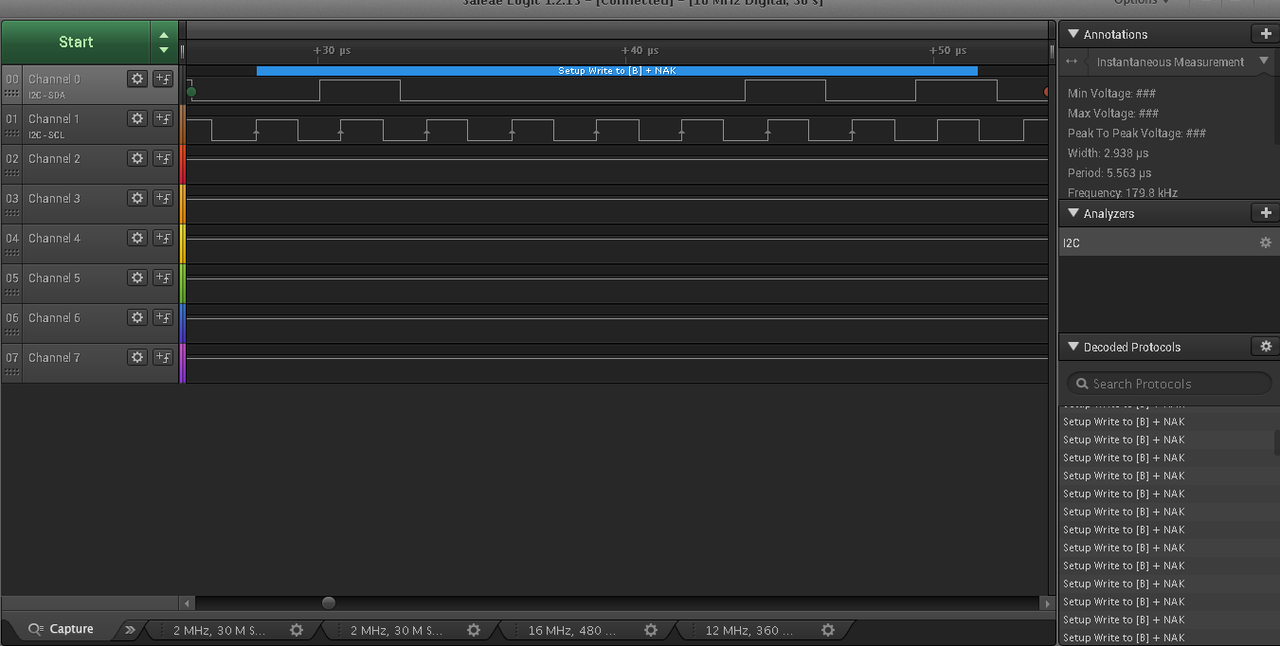Screen dimensions: 1280x646
Task: Click the +30 µs time ruler label
Action: pyautogui.click(x=332, y=50)
